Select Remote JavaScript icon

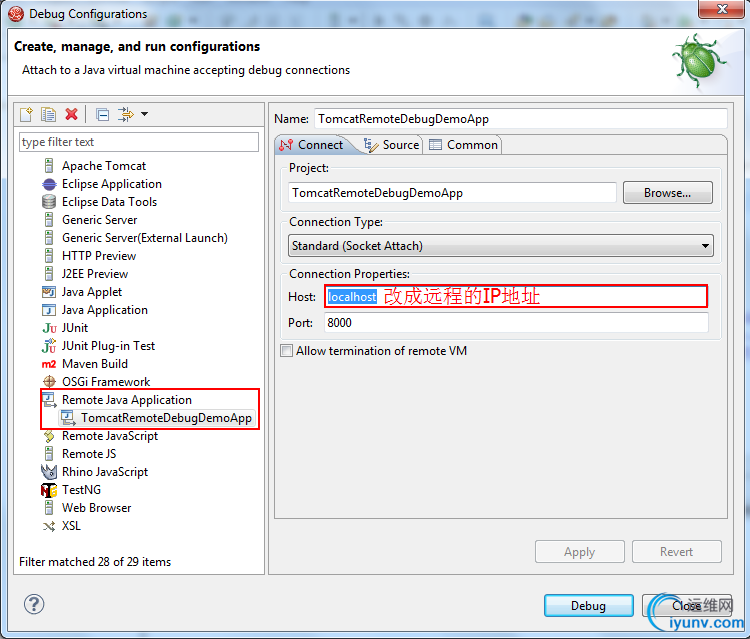click(49, 436)
